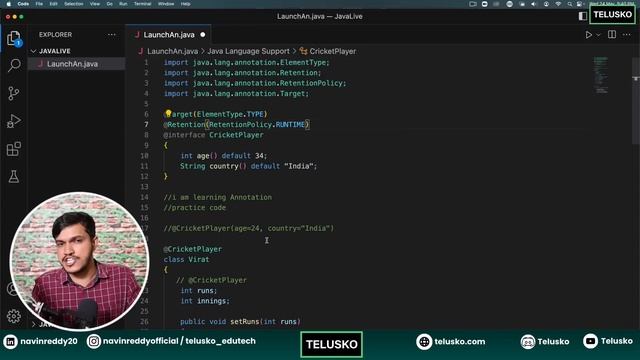Open the File menu

(39, 4)
